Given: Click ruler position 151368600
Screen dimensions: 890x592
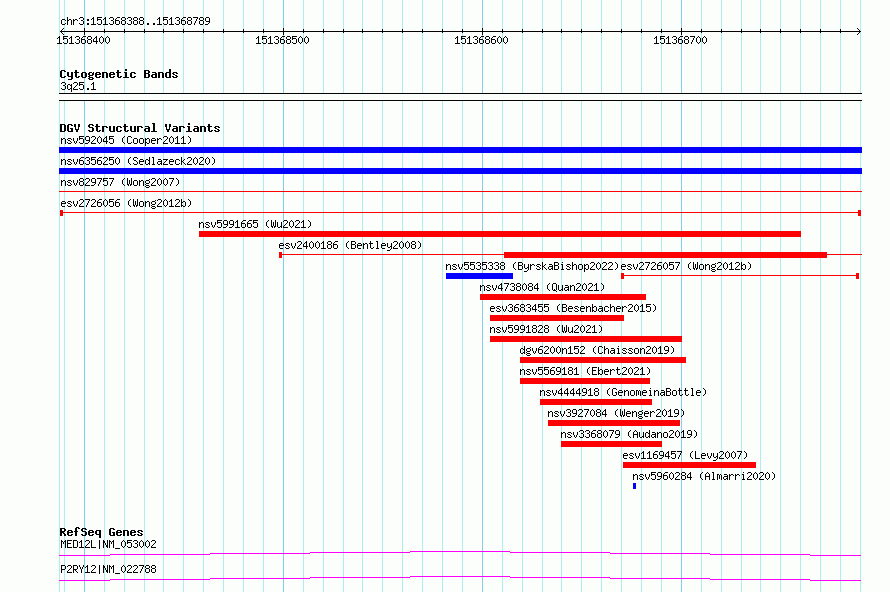Looking at the screenshot, I should point(481,40).
